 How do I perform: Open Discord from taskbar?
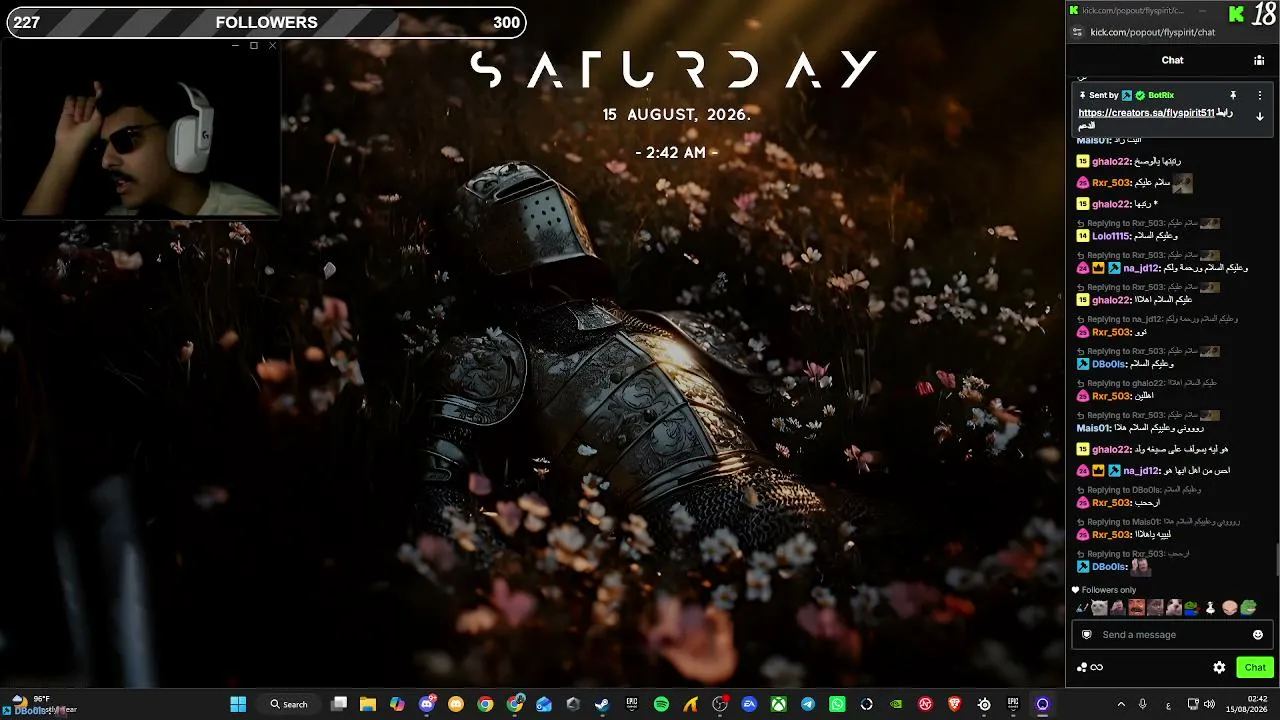point(427,704)
